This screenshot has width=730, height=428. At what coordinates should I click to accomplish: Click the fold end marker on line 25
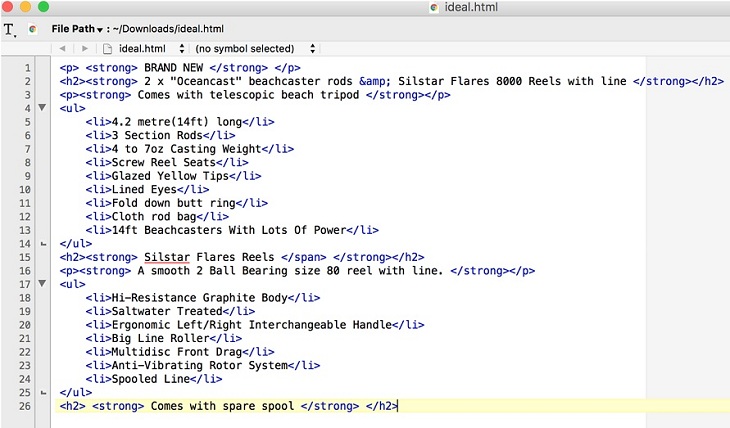tap(43, 393)
